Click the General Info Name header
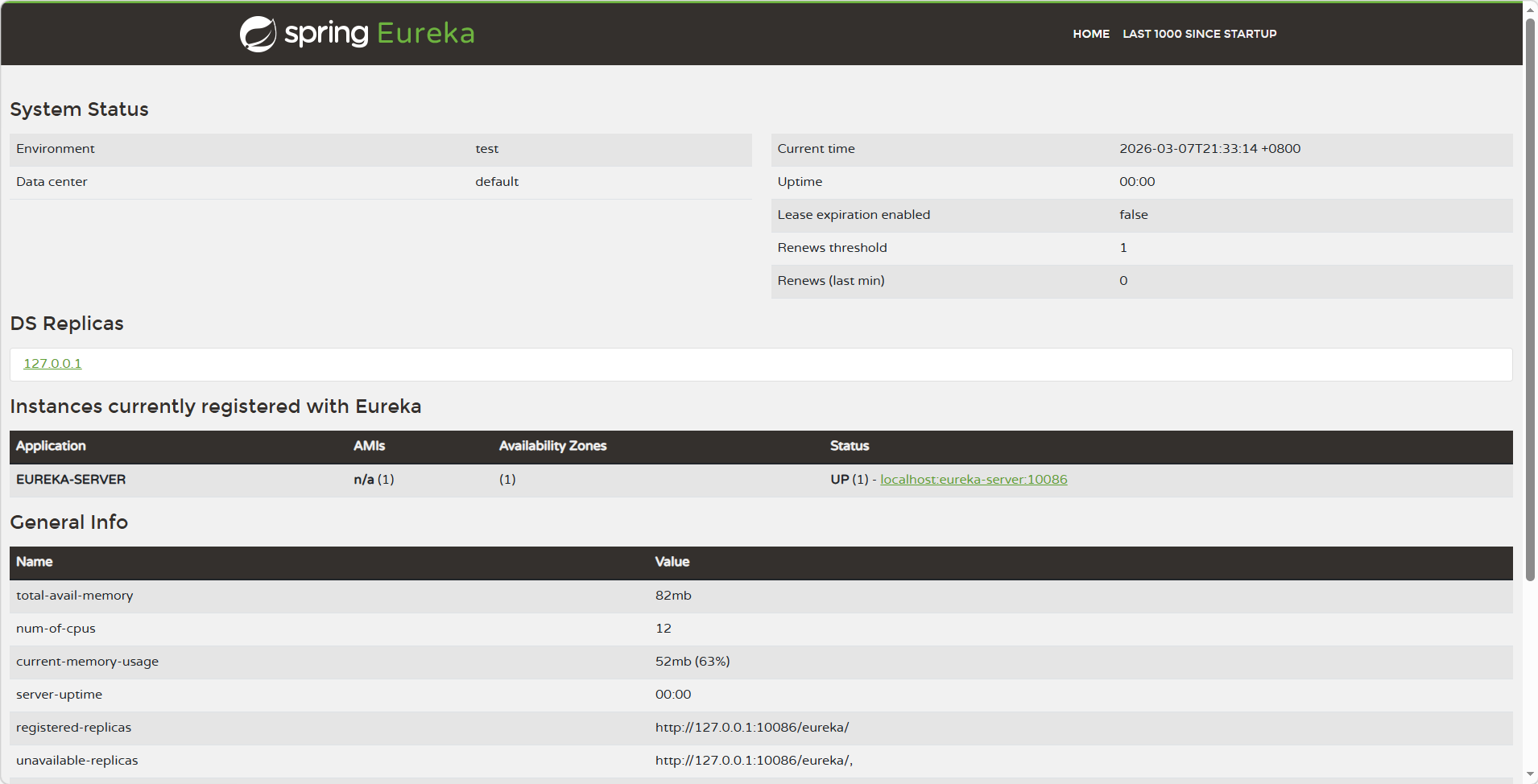The width and height of the screenshot is (1538, 784). 34,562
